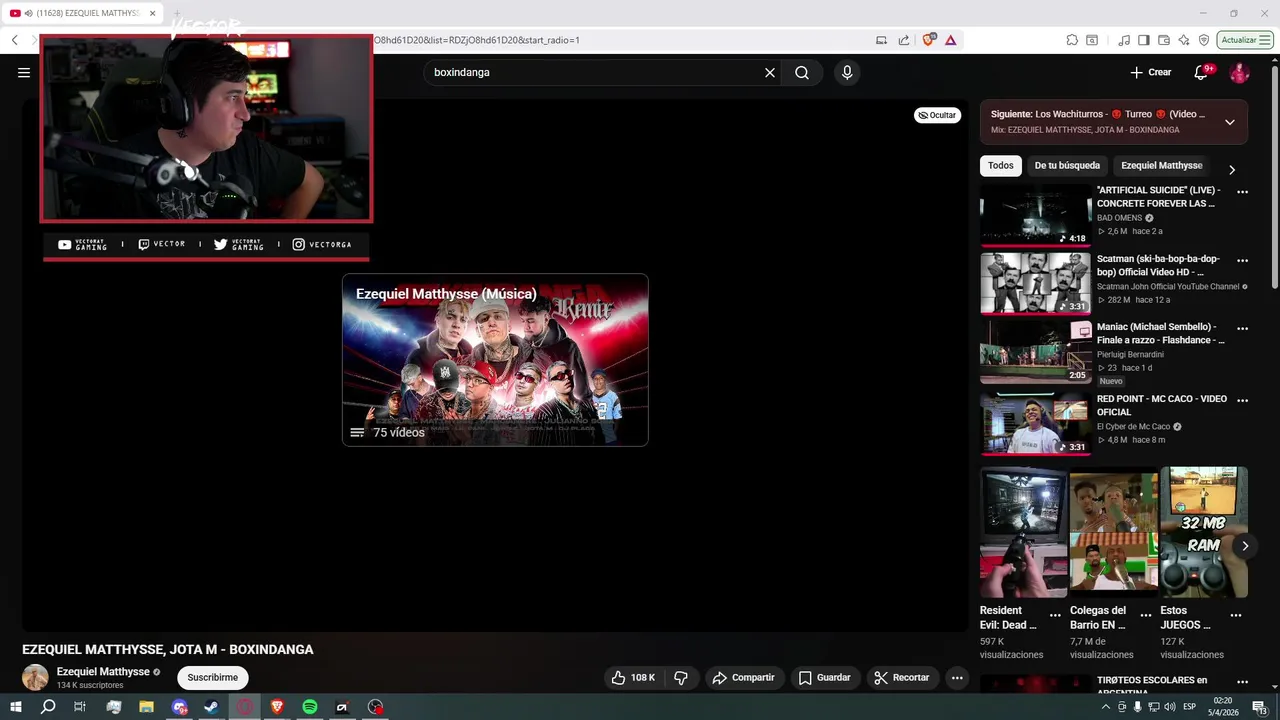Open the TIROTEOS ESCOLARES video title

pyautogui.click(x=1152, y=686)
